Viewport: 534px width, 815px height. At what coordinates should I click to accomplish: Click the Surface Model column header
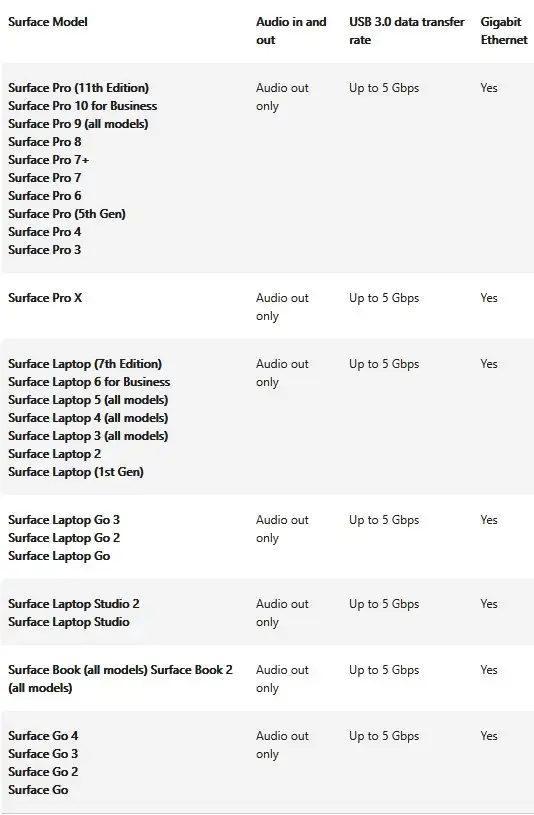48,22
